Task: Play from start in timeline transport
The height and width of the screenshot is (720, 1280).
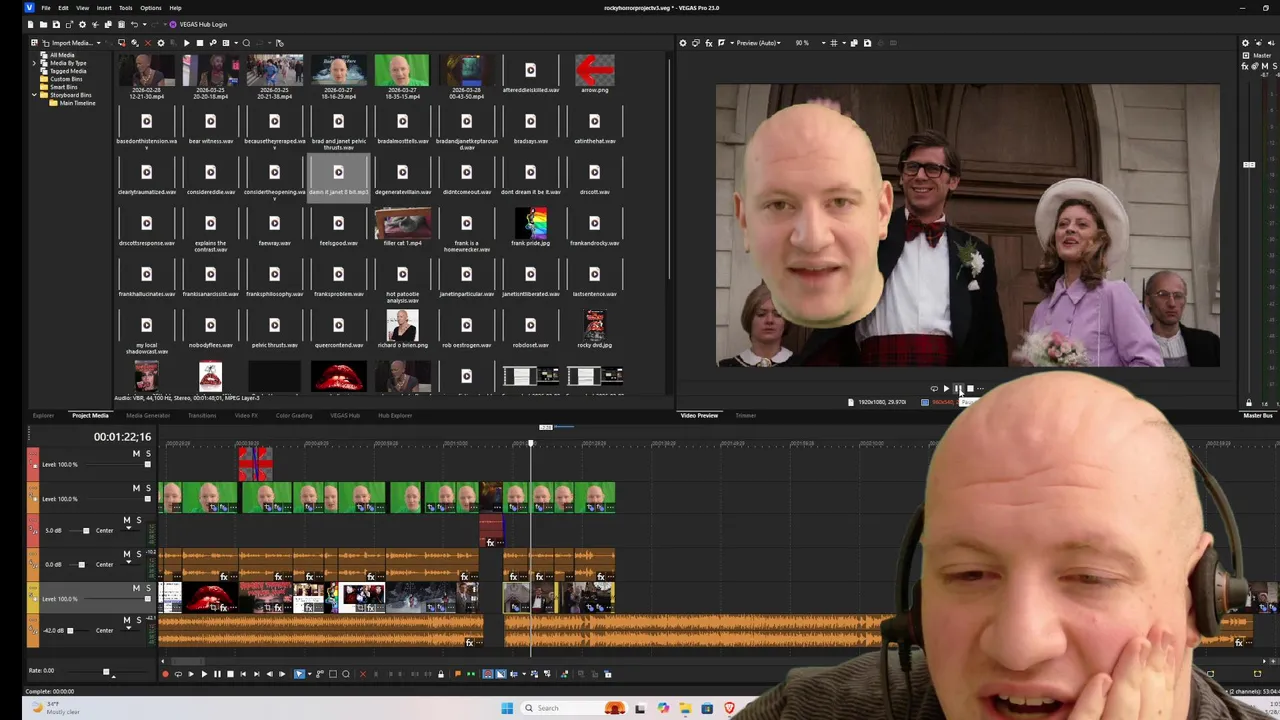Action: point(191,674)
